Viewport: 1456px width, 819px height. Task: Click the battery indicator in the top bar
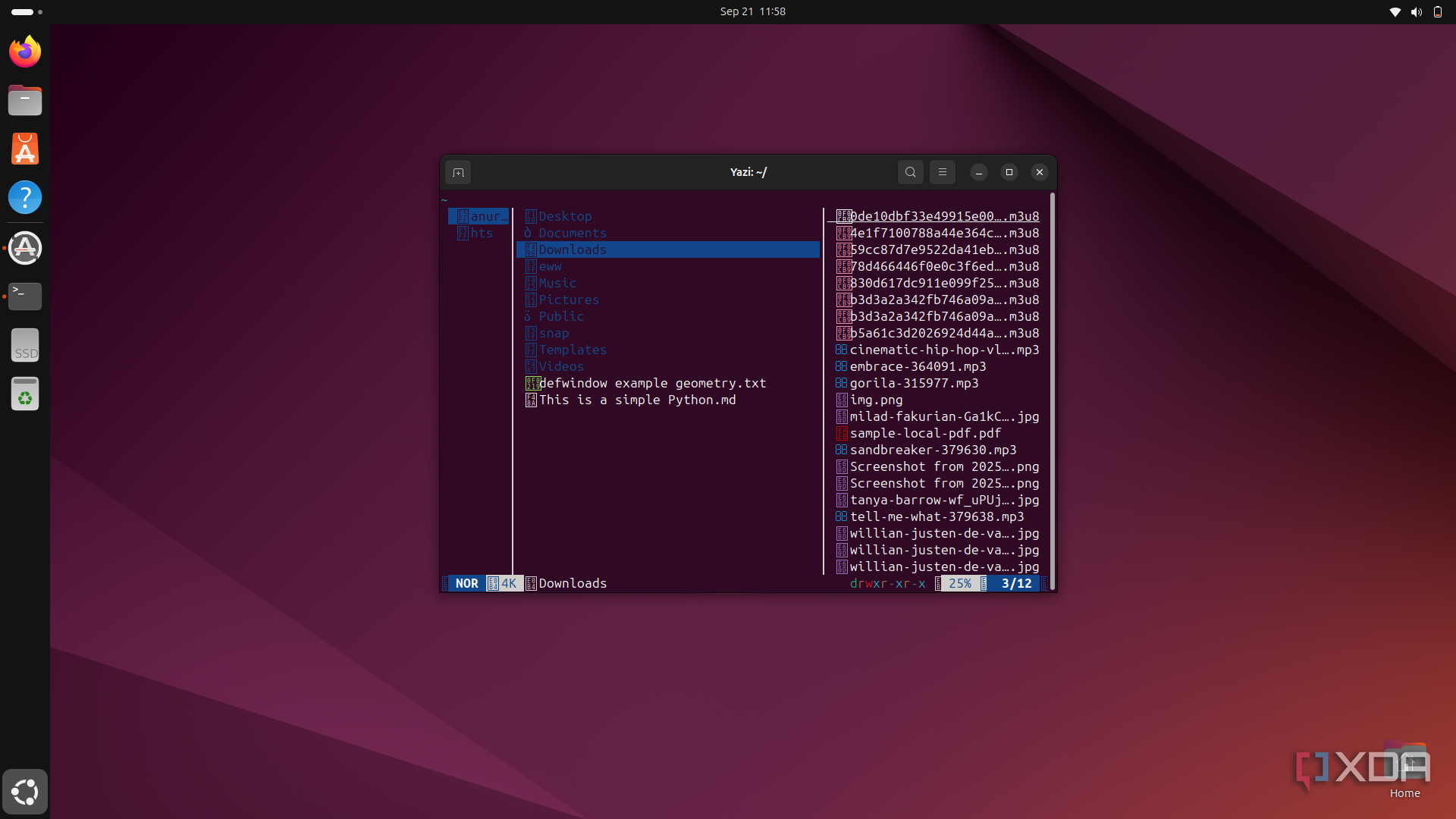point(1437,11)
